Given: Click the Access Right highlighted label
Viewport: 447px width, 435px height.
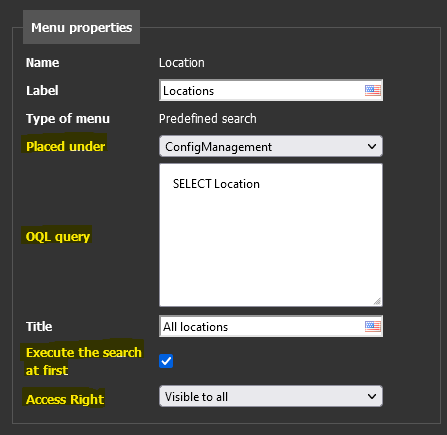Looking at the screenshot, I should pos(65,399).
